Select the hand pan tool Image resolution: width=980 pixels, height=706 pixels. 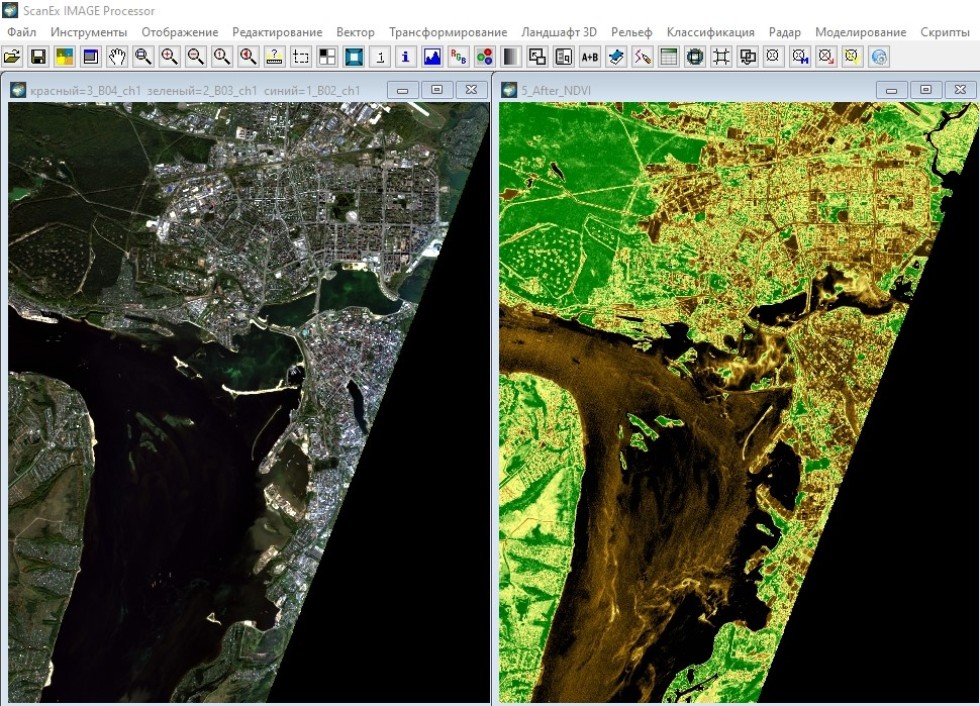pyautogui.click(x=117, y=57)
